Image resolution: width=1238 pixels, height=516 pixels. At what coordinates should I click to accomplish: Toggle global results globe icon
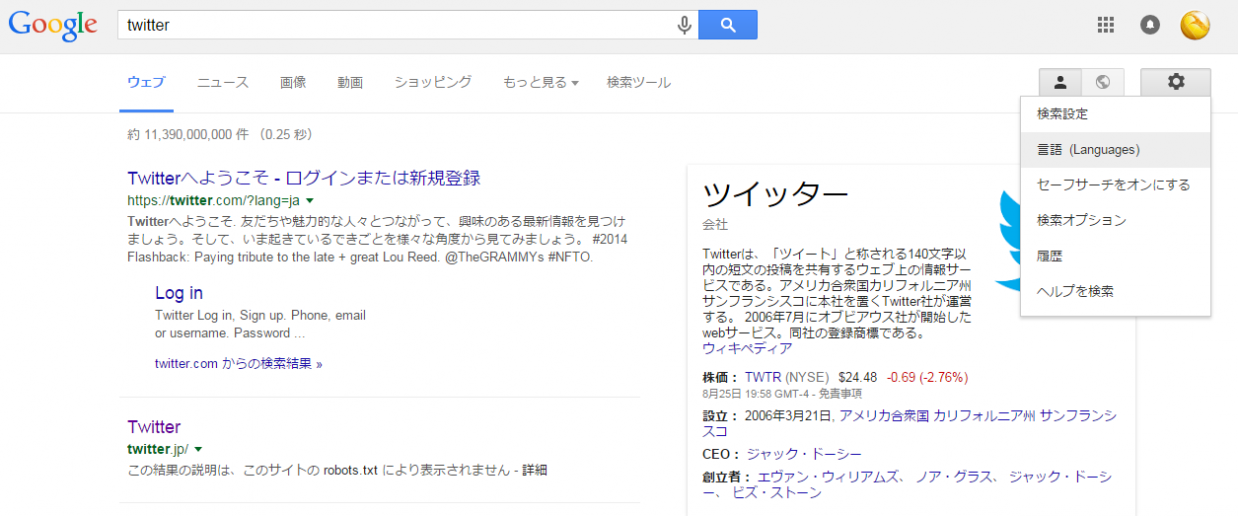(x=1103, y=82)
